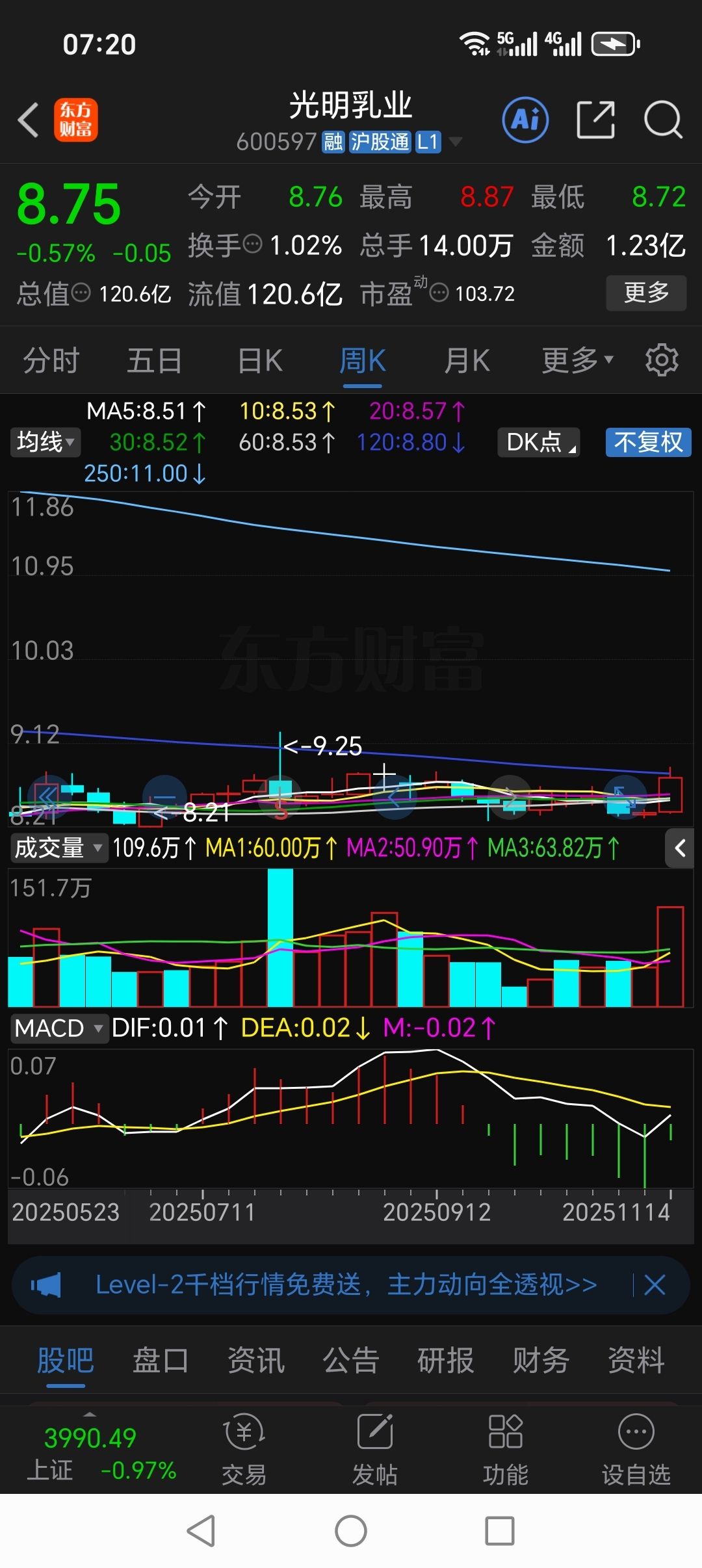
Task: Open 公告 announcements tab
Action: 351,1360
